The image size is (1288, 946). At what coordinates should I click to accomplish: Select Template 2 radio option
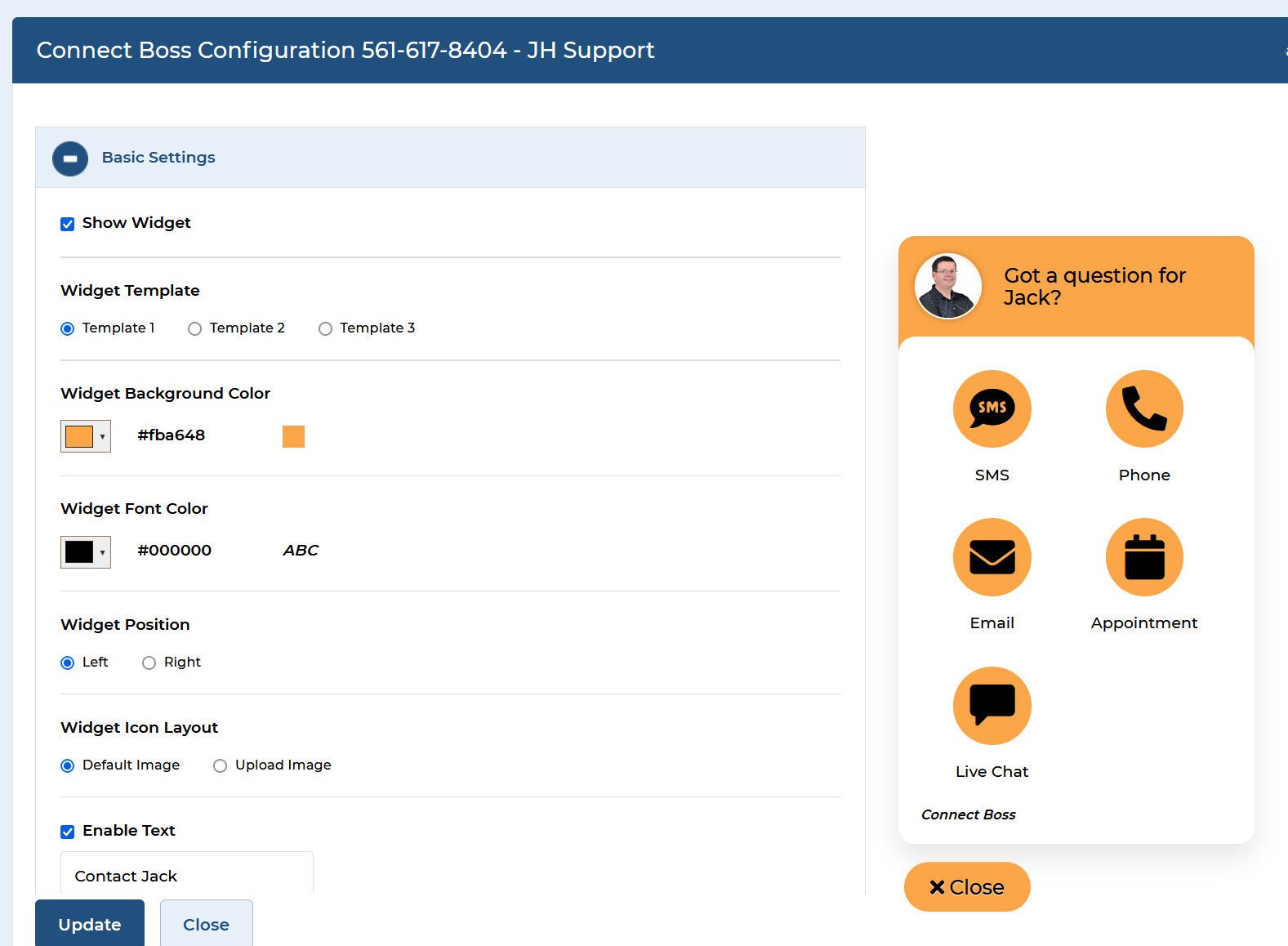point(194,329)
